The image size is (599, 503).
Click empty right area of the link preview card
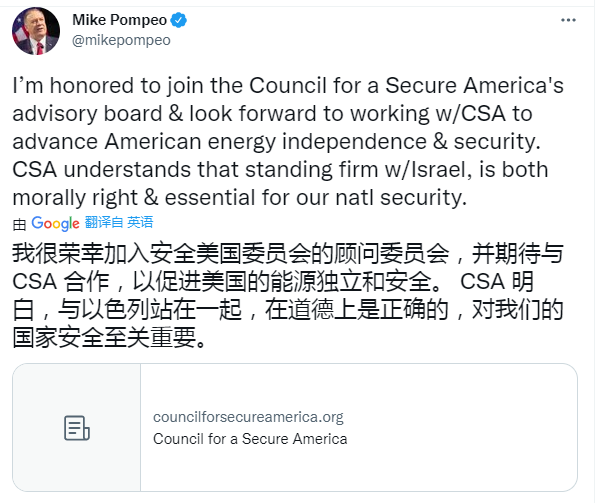click(462, 428)
